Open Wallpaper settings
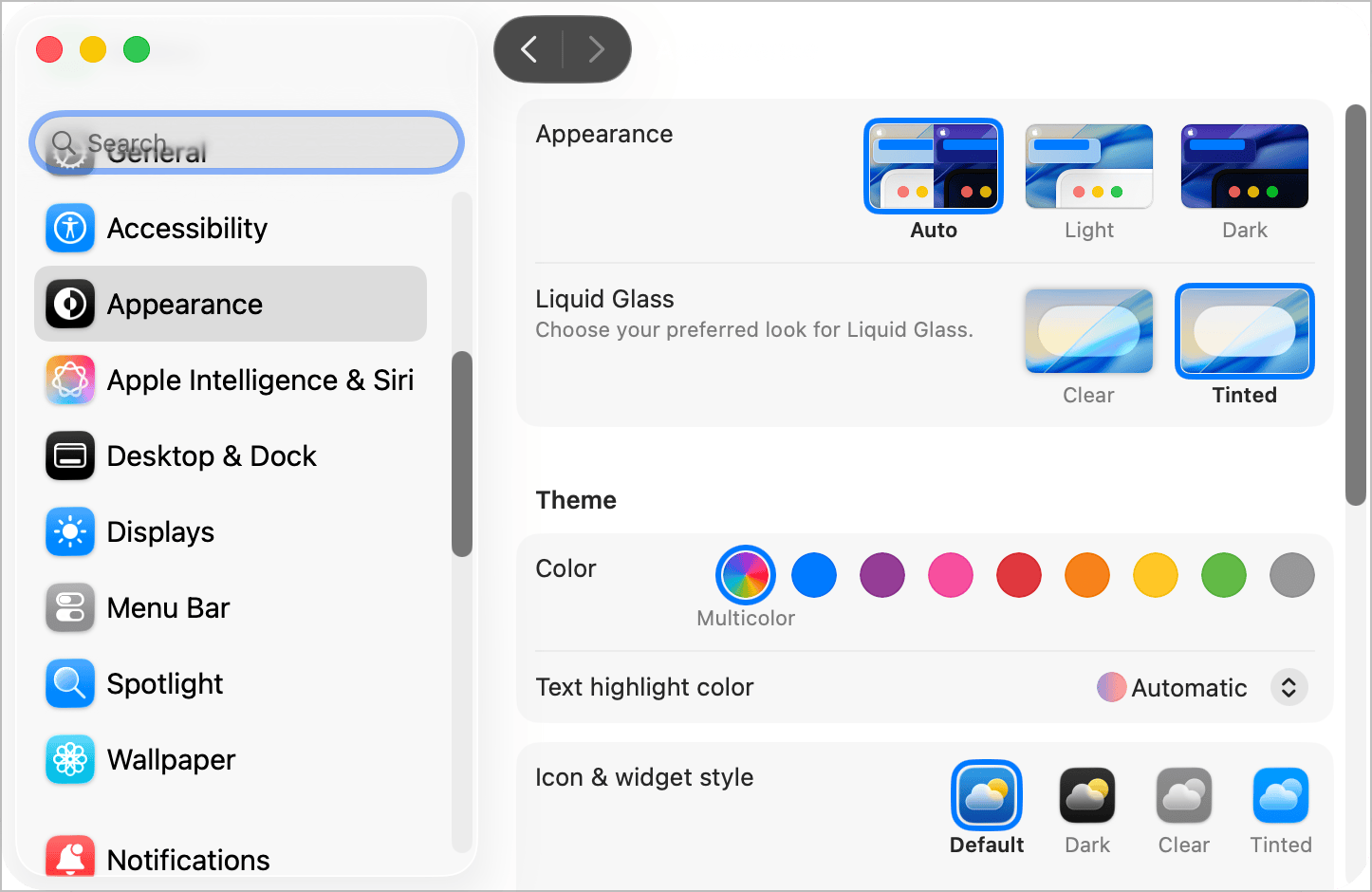Image resolution: width=1372 pixels, height=892 pixels. [x=171, y=759]
